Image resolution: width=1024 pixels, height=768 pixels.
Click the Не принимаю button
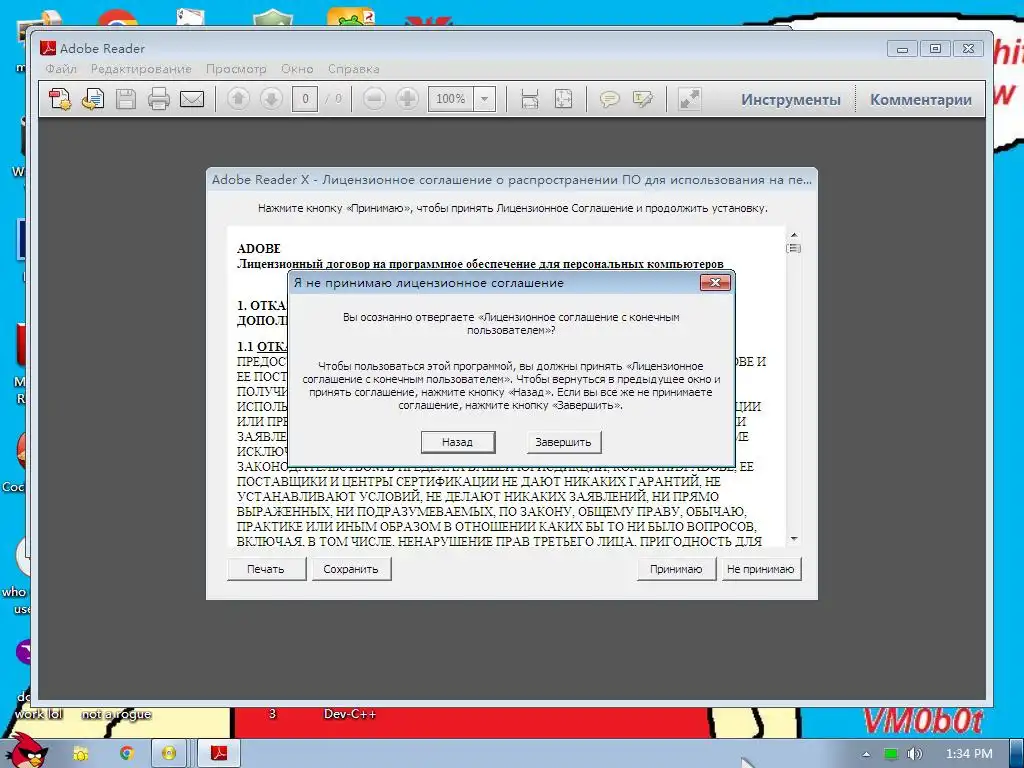tap(761, 569)
